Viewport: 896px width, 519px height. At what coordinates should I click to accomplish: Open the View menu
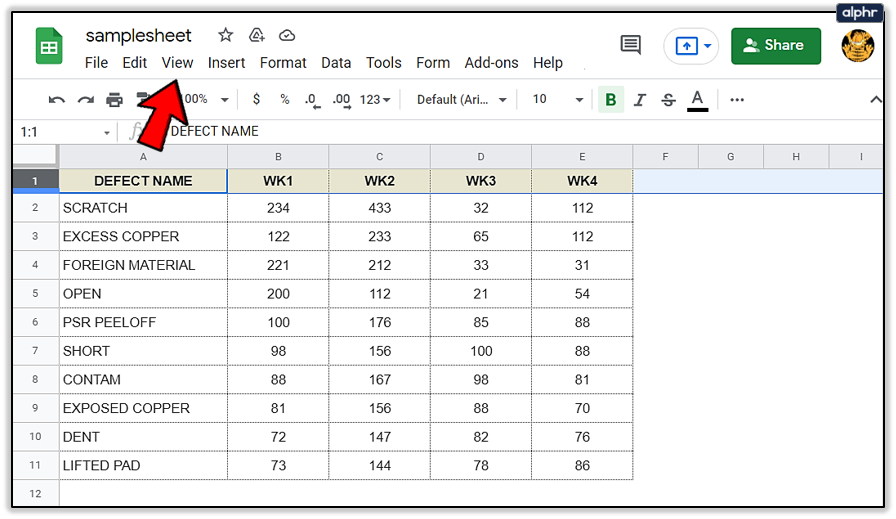coord(177,62)
